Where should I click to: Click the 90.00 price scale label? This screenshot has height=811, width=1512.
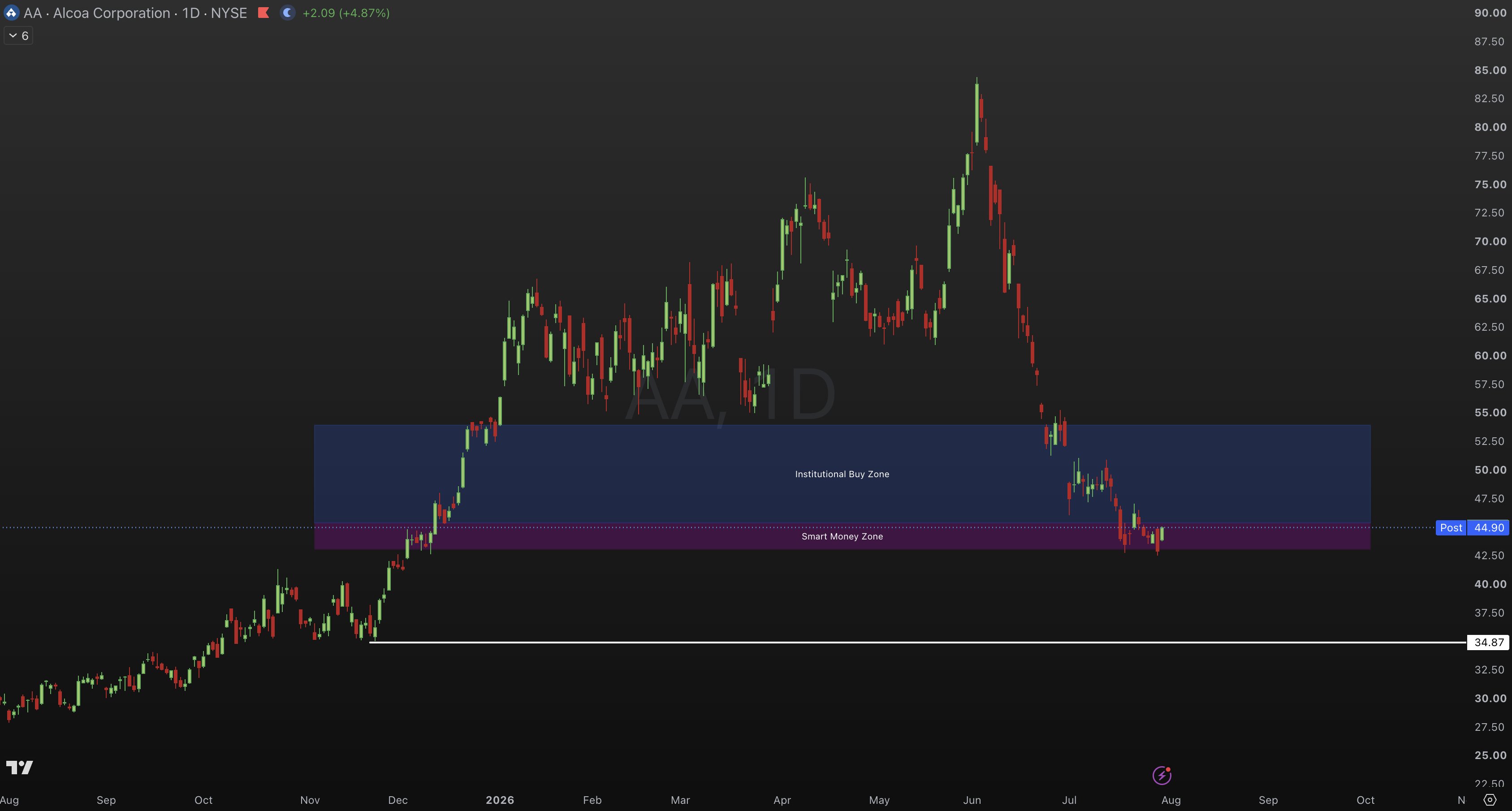pos(1490,13)
